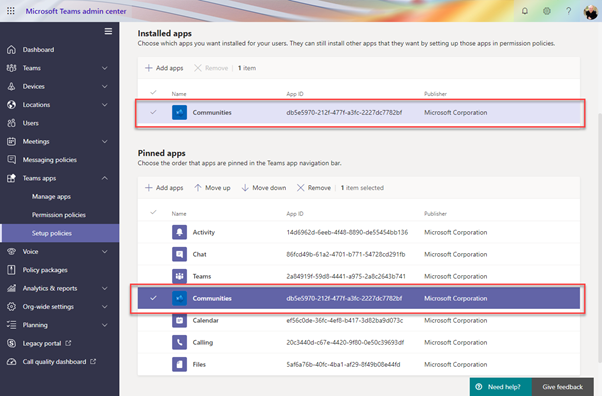Click the Need help? button

pyautogui.click(x=501, y=387)
